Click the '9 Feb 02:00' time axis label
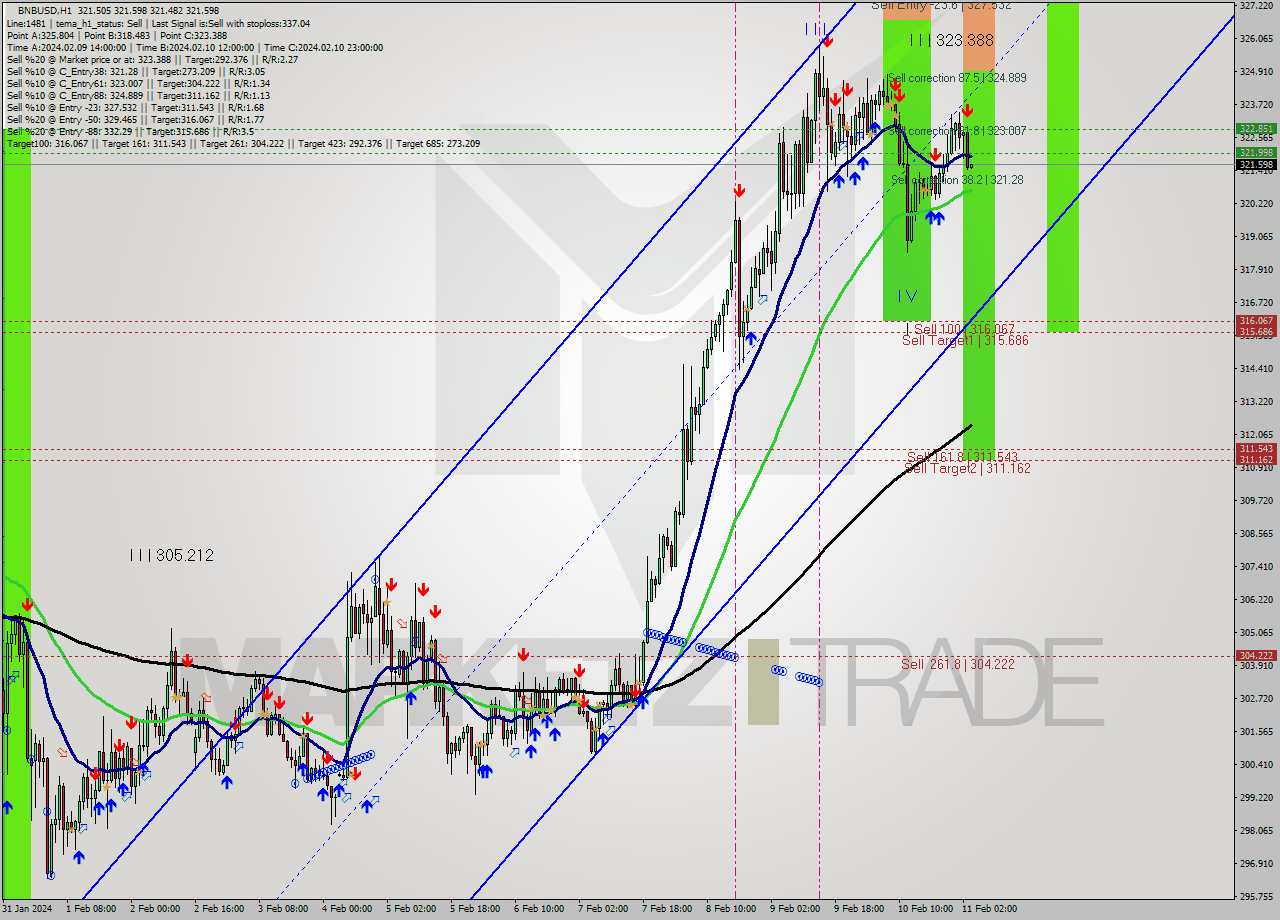Image resolution: width=1280 pixels, height=920 pixels. [795, 909]
